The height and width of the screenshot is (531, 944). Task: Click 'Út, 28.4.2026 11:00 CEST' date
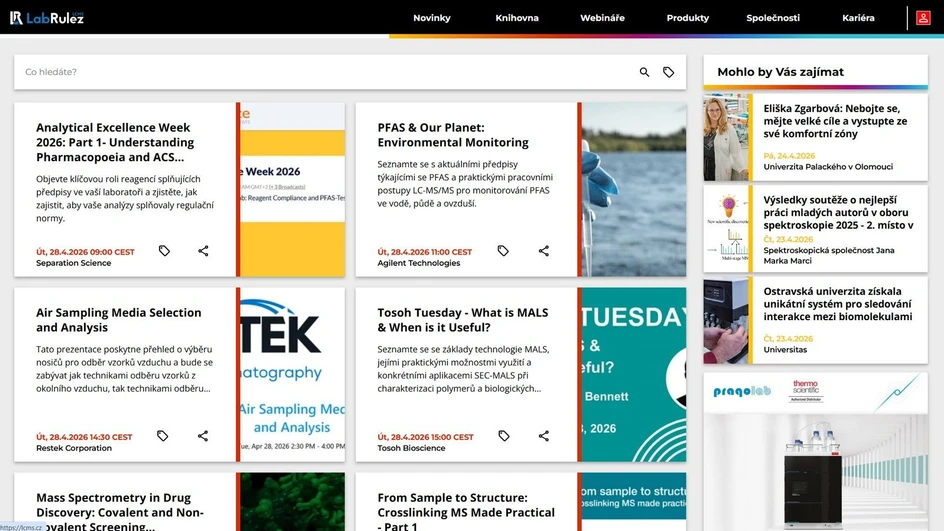(424, 252)
